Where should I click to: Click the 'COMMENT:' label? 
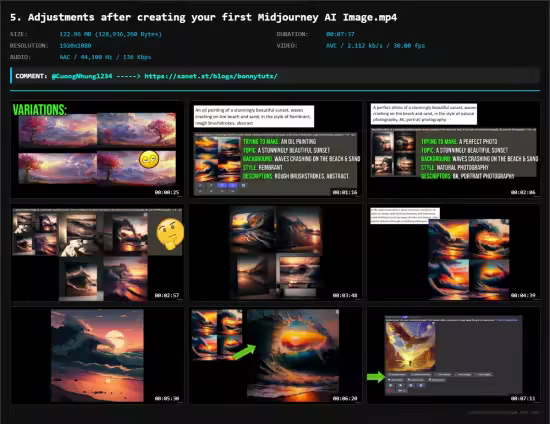31,76
